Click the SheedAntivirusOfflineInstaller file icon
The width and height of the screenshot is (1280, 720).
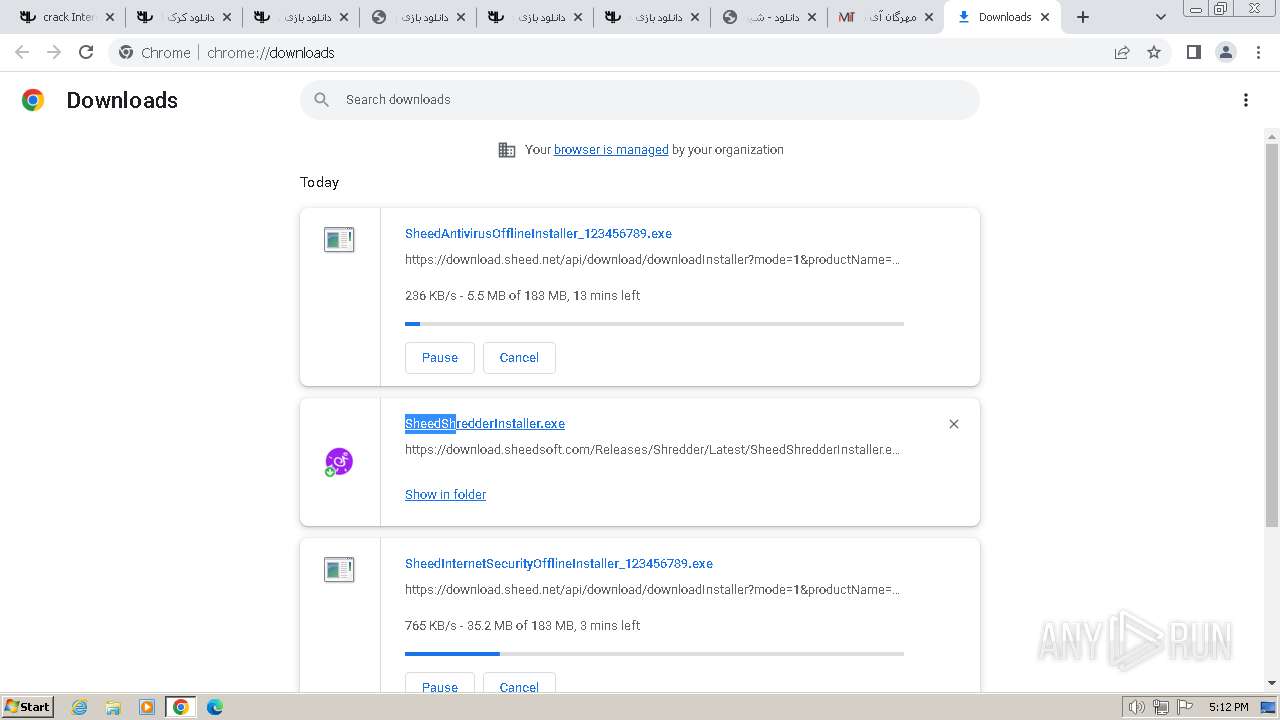click(x=339, y=240)
